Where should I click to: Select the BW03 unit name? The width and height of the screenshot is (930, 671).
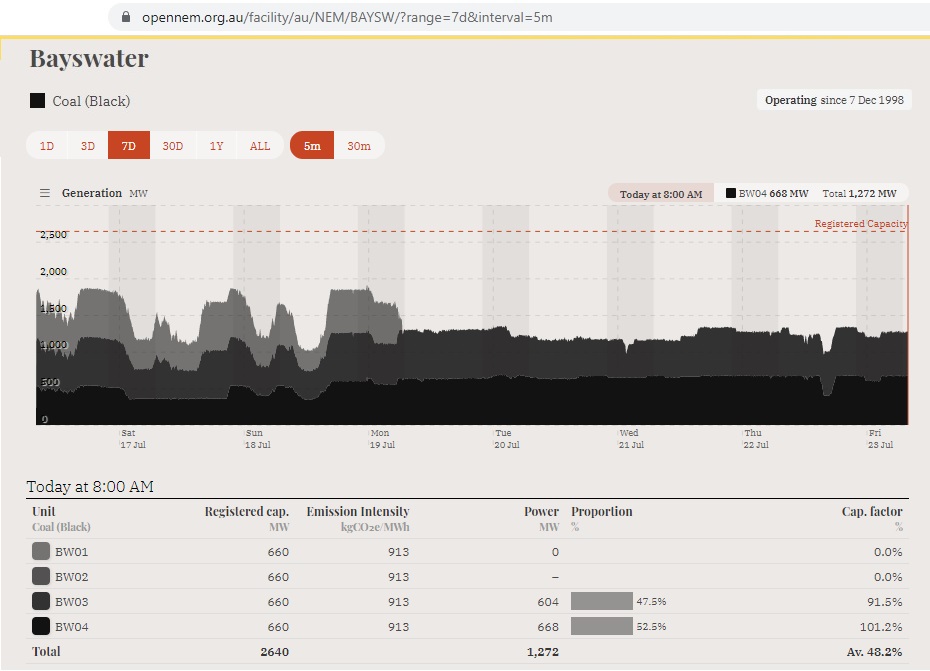coord(72,602)
